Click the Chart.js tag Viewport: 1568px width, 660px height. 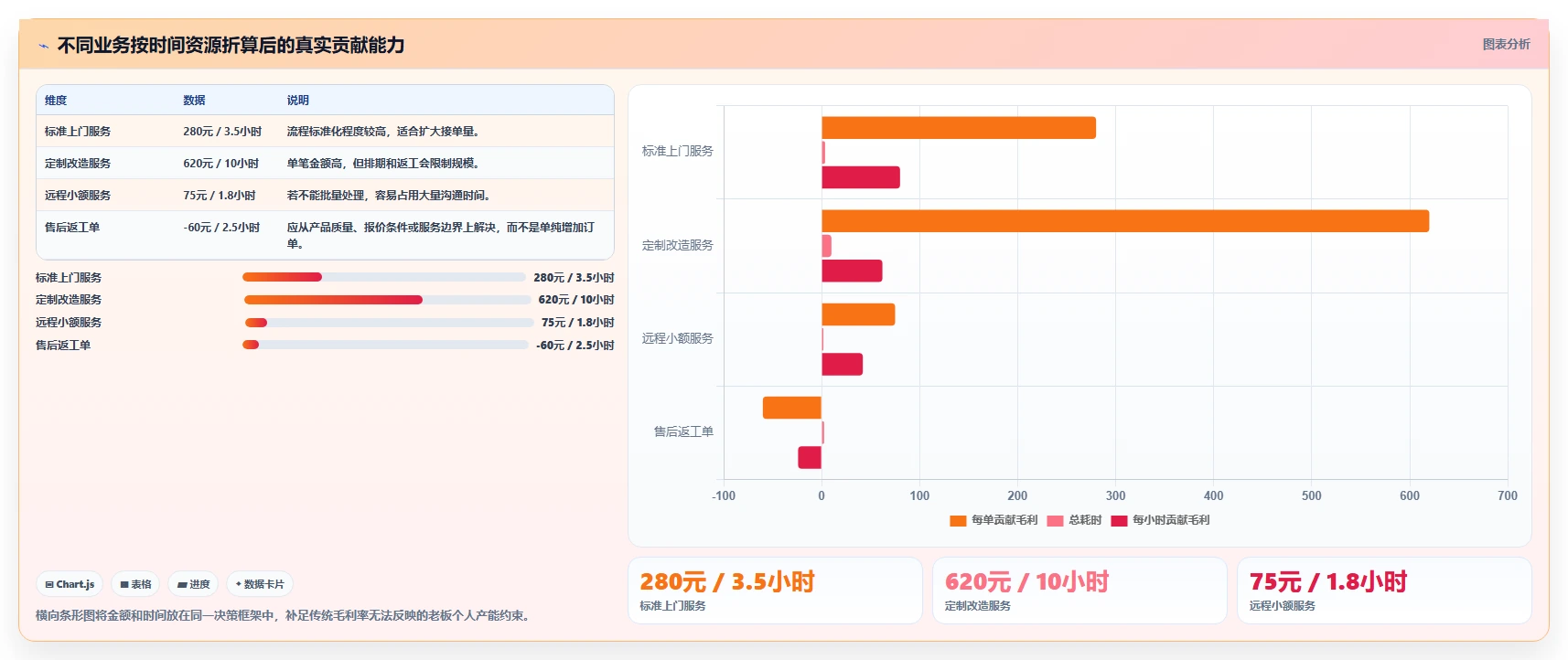(x=70, y=584)
